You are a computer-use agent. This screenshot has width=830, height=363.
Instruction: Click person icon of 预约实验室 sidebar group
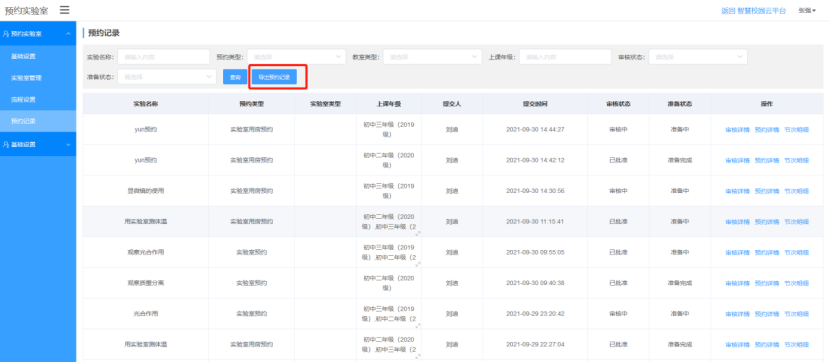[x=6, y=33]
